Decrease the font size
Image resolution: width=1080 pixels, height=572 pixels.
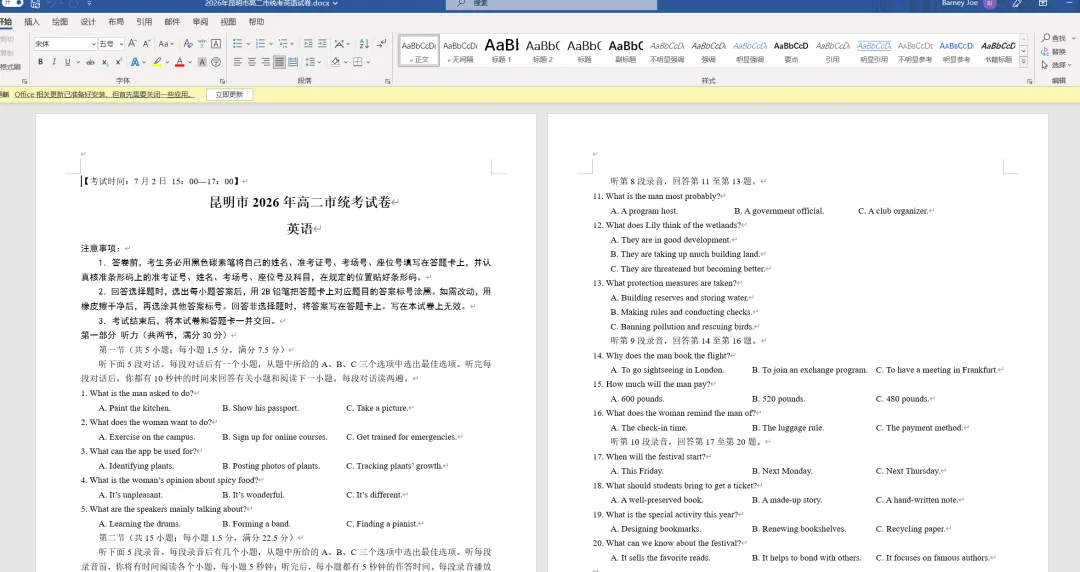click(x=146, y=43)
